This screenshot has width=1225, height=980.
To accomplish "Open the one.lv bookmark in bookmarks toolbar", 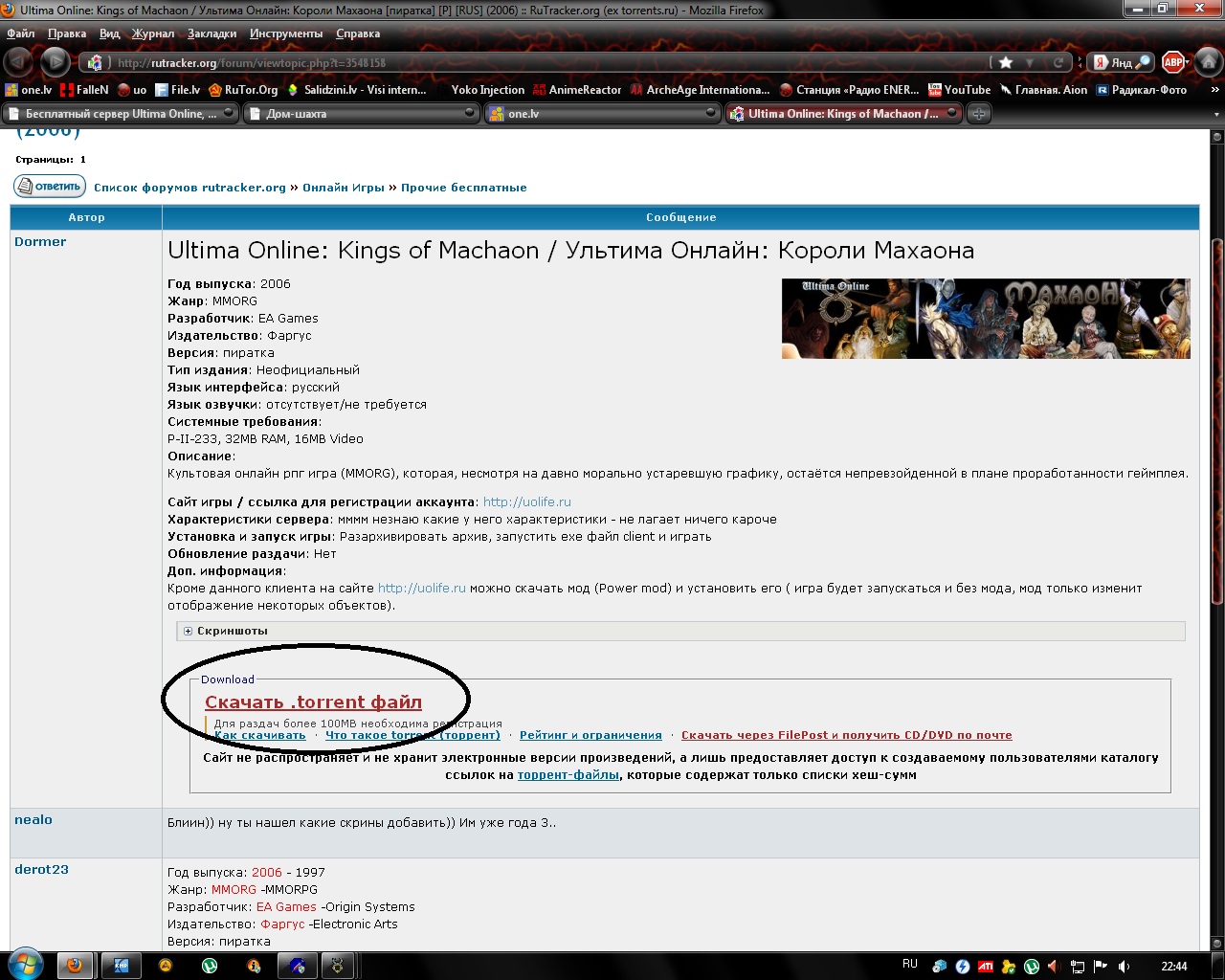I will click(29, 90).
